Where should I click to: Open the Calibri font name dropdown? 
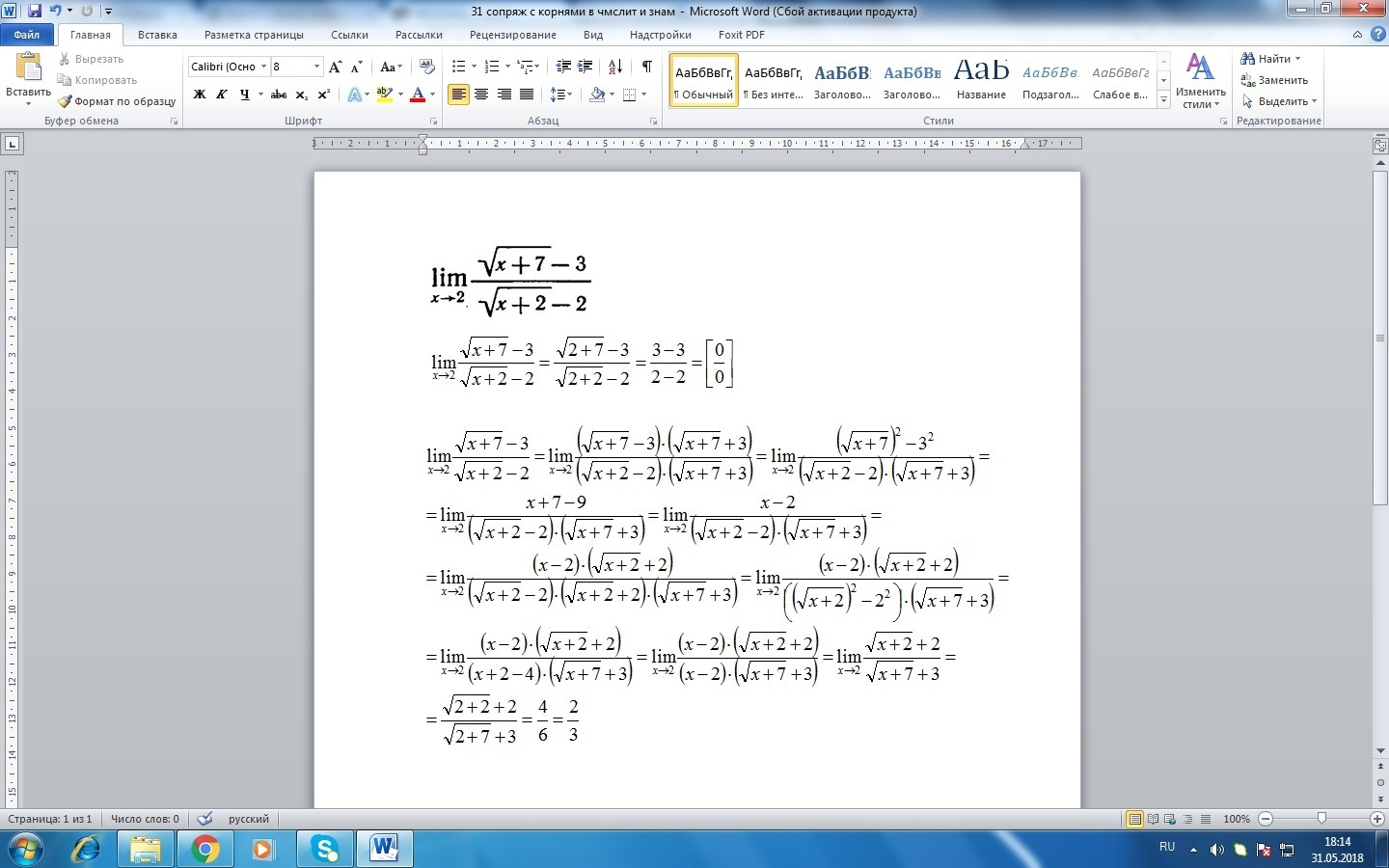click(x=263, y=67)
